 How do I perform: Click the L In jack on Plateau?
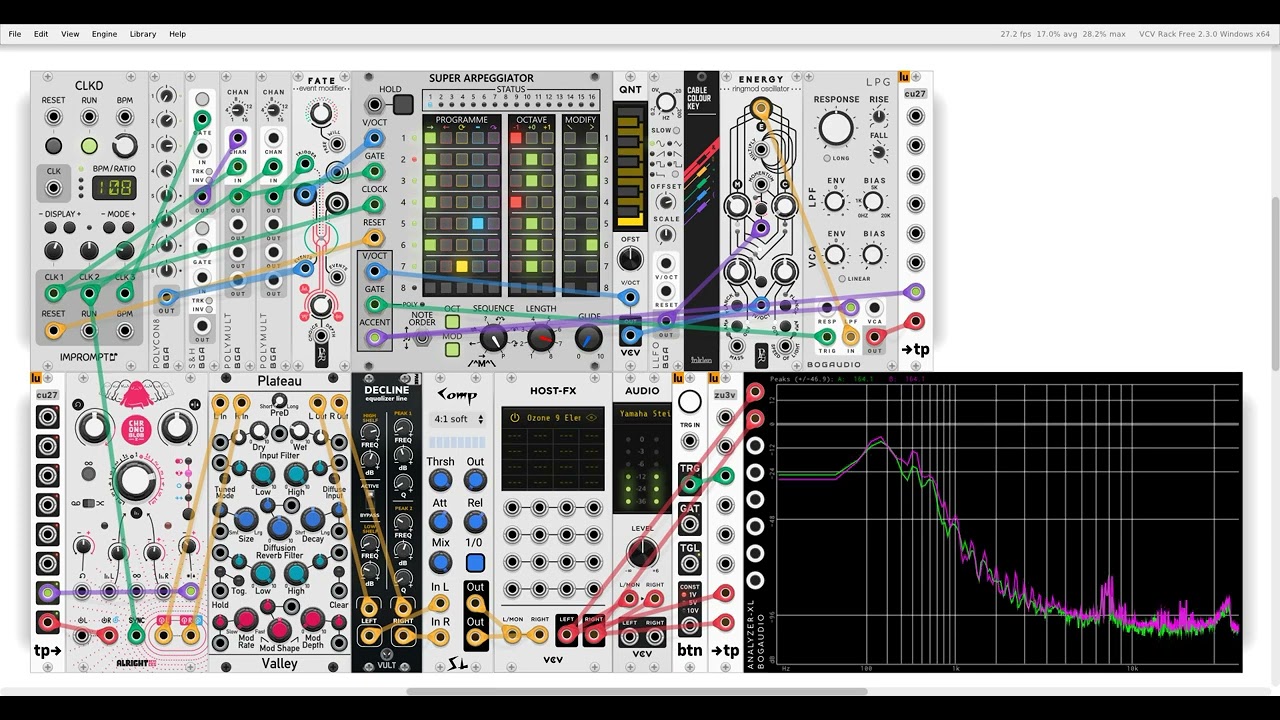click(x=221, y=402)
